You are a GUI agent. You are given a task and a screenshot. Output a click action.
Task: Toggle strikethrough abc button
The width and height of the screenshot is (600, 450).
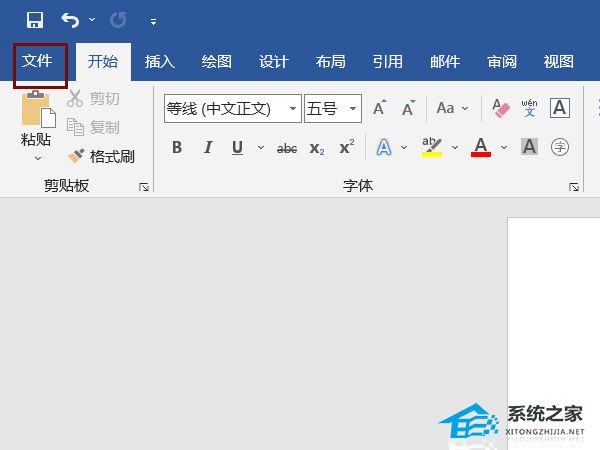point(287,148)
